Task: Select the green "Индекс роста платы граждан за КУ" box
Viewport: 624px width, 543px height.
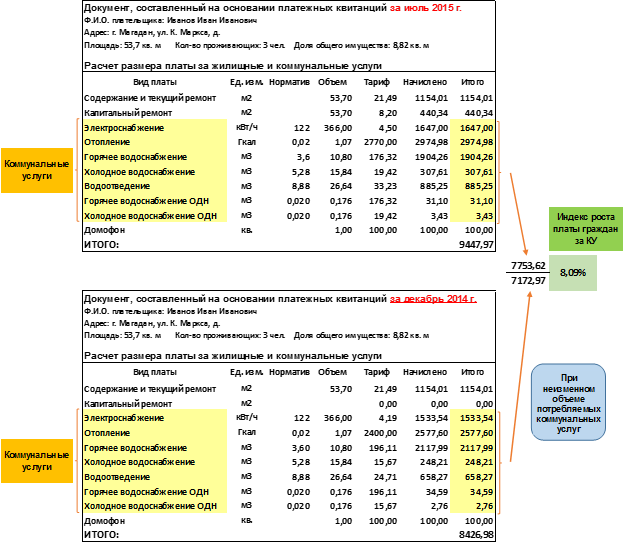Action: 585,229
